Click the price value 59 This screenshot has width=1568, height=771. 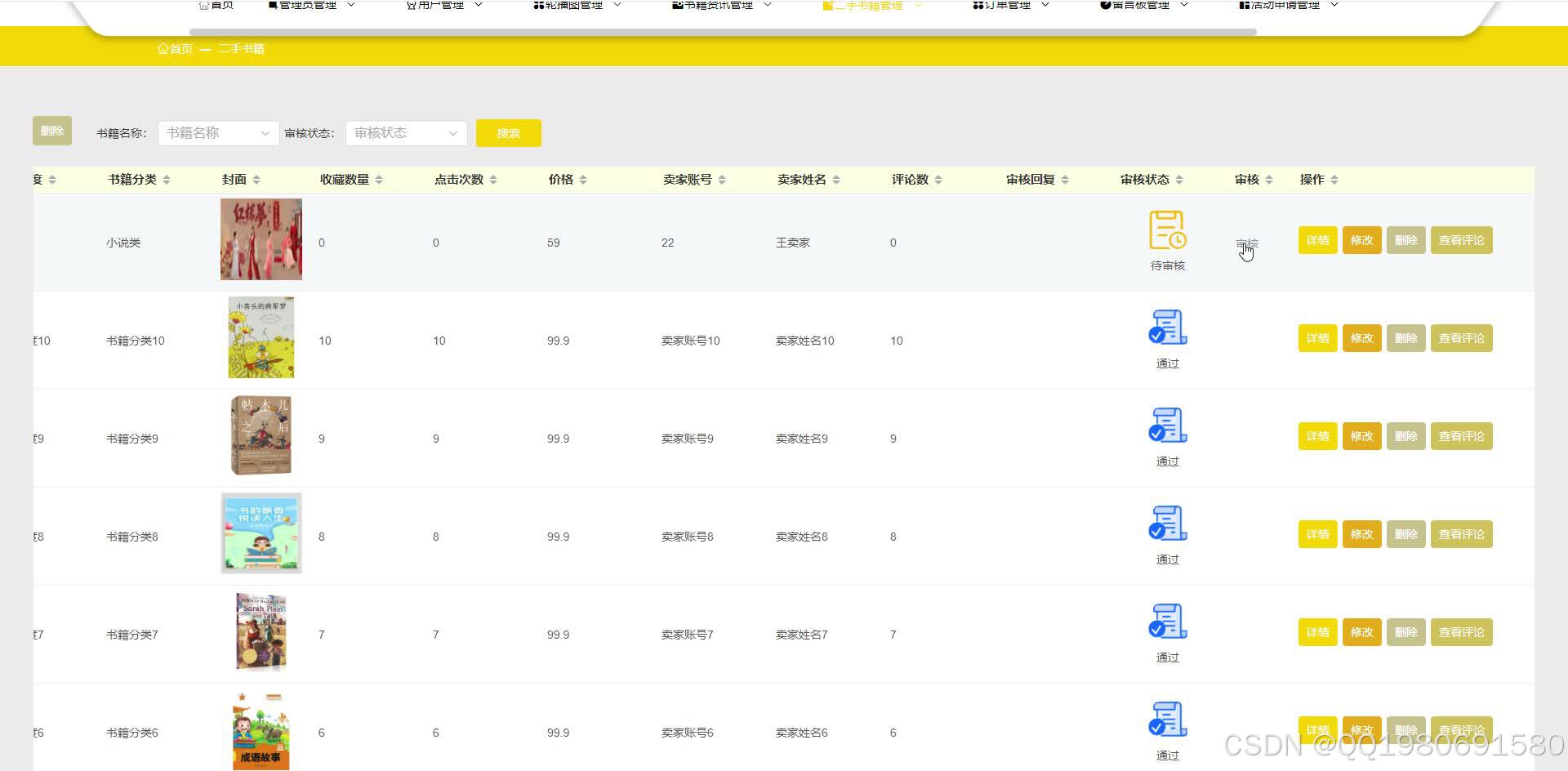[x=554, y=243]
